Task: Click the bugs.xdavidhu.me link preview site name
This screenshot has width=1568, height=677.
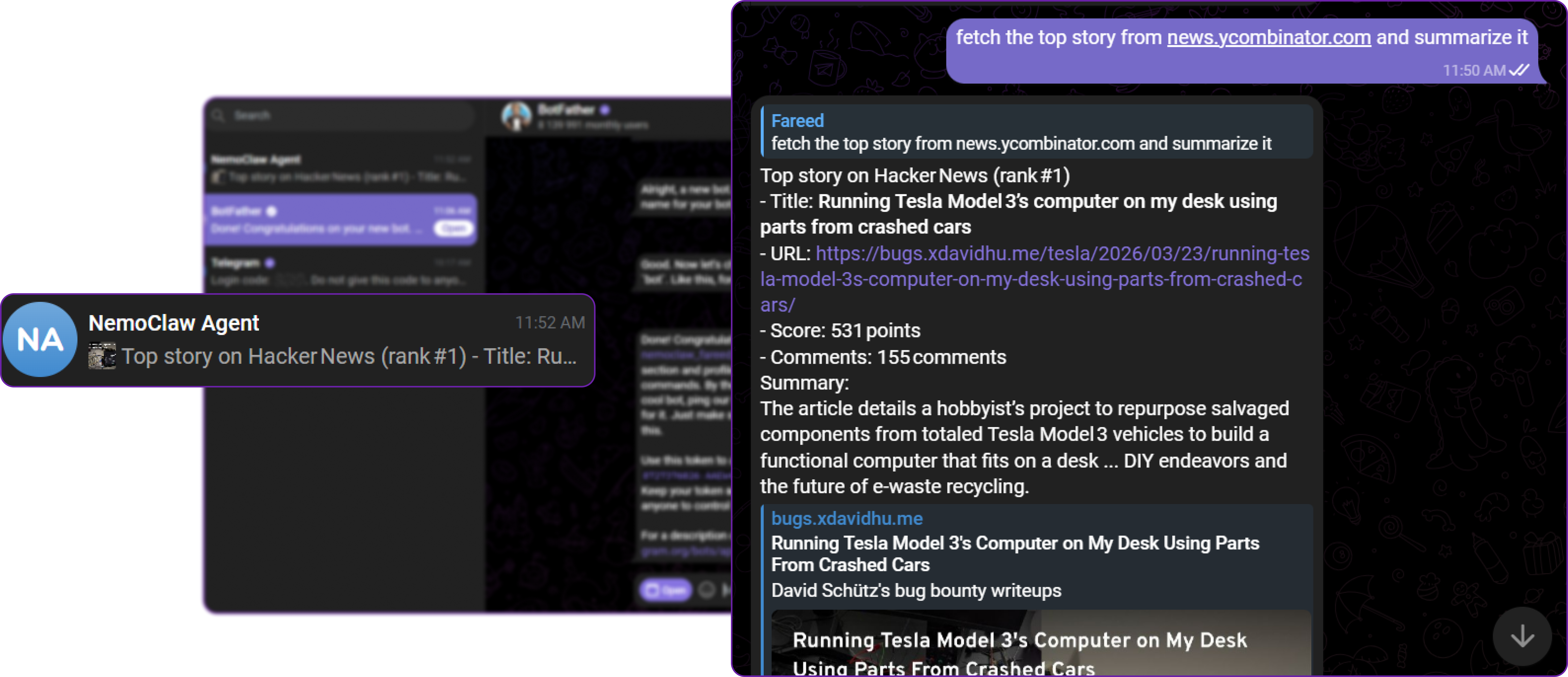Action: point(846,519)
